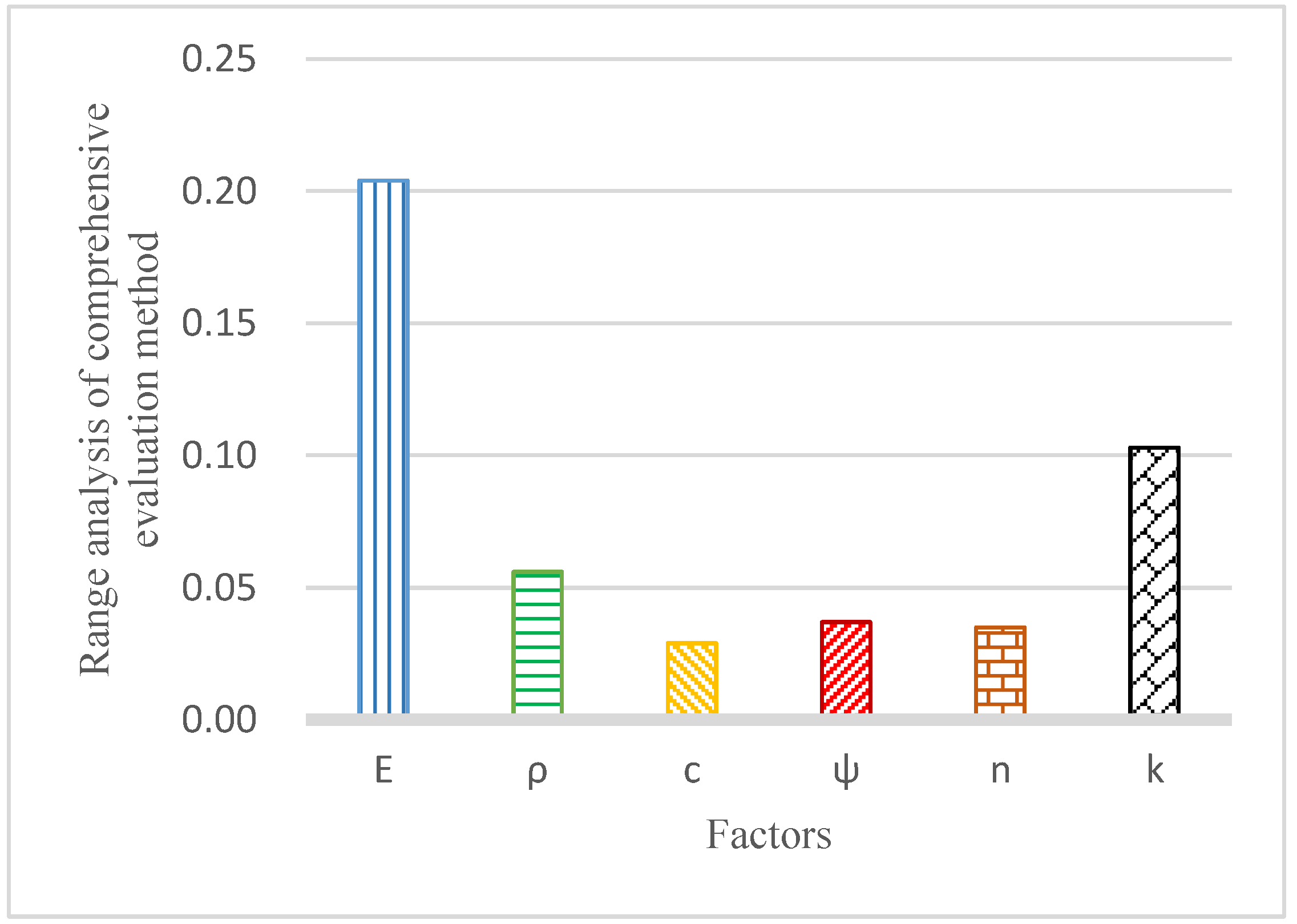Select the 0.00 y-axis tick label
The height and width of the screenshot is (924, 1297).
pyautogui.click(x=219, y=720)
